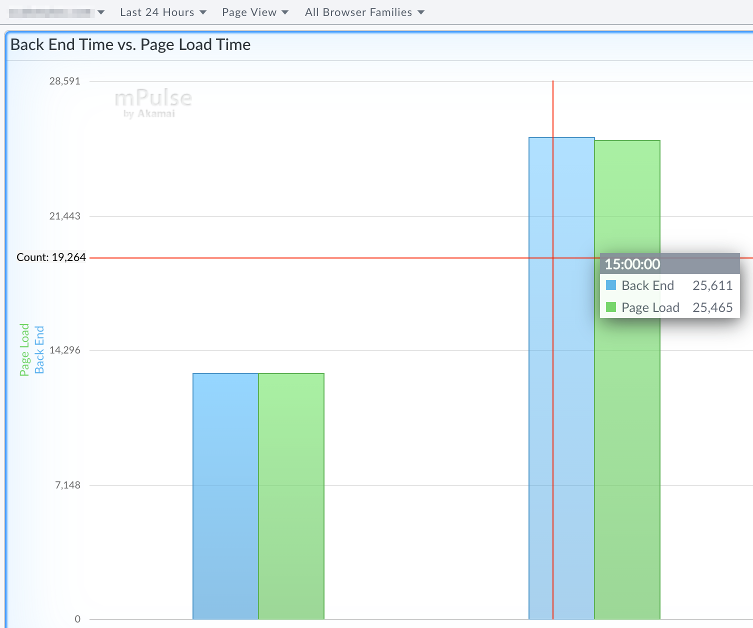753x628 pixels.
Task: Click the blue Back End swatch in tooltip
Action: (x=611, y=286)
